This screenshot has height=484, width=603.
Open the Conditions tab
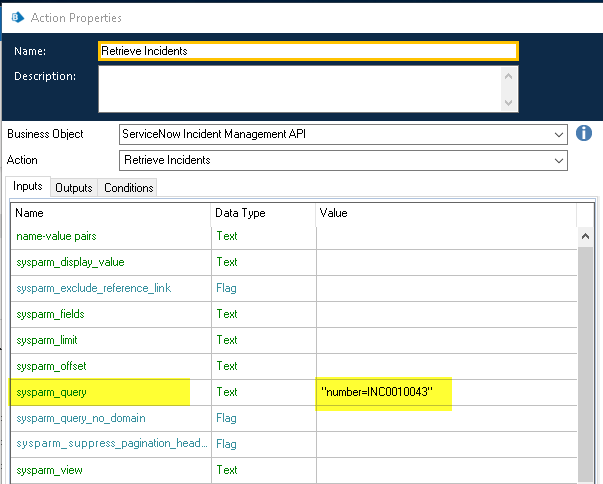(x=128, y=188)
